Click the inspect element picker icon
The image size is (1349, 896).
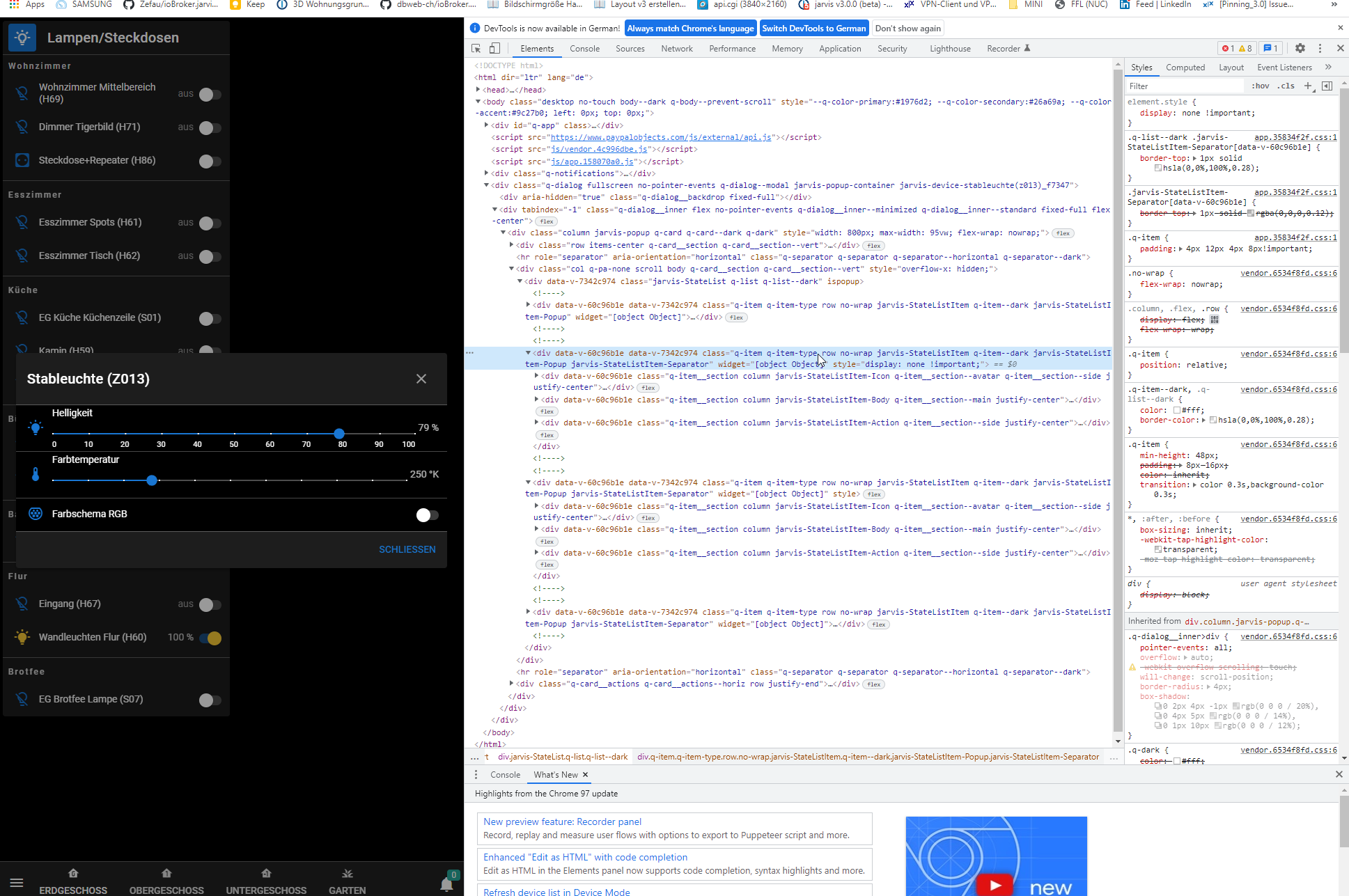click(476, 48)
